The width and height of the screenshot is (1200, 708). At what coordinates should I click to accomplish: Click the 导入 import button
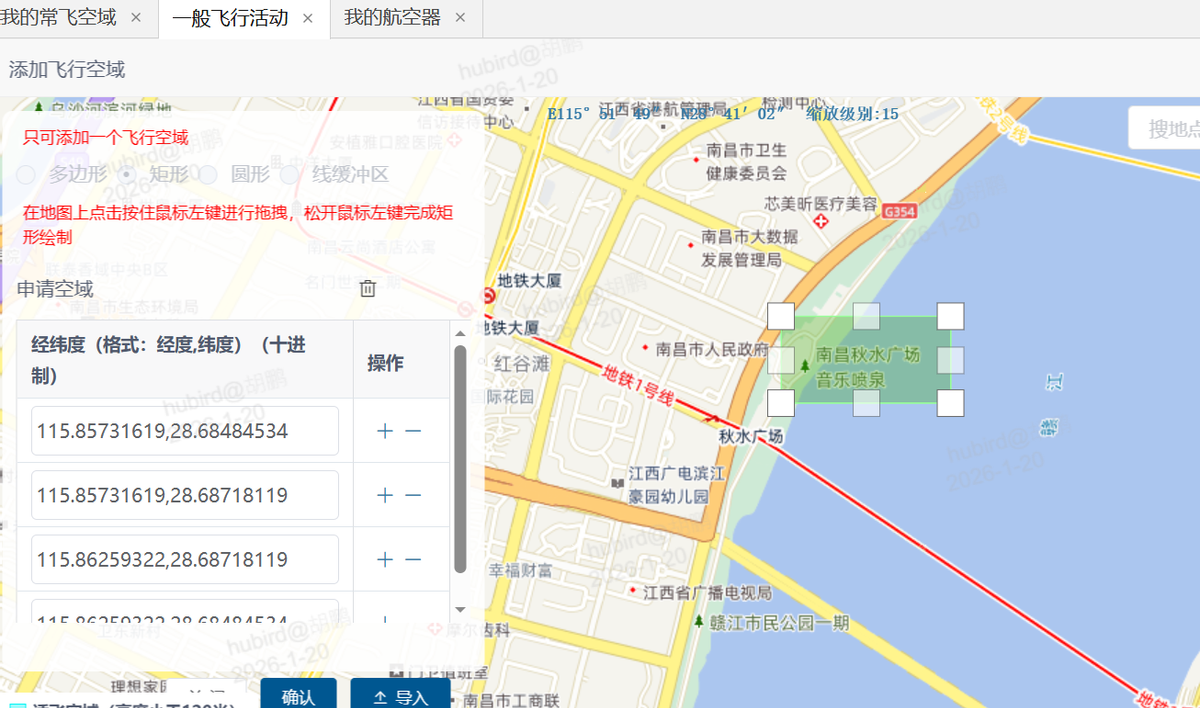coord(401,694)
